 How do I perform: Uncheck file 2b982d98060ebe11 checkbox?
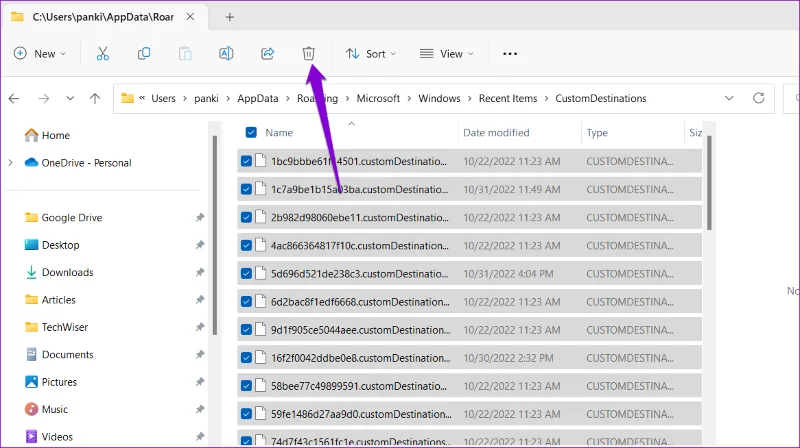click(246, 217)
